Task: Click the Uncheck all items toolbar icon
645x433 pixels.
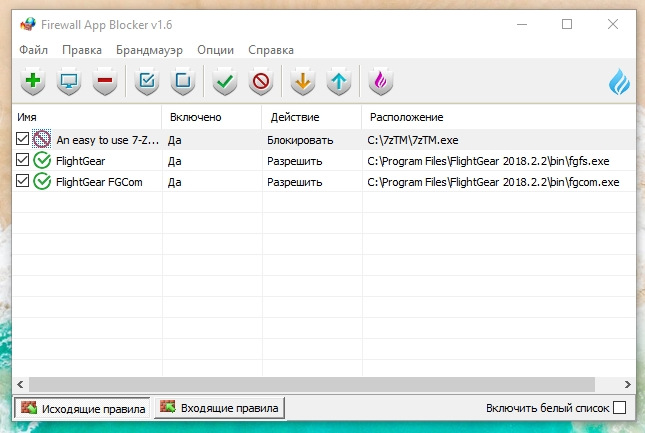Action: tap(183, 81)
